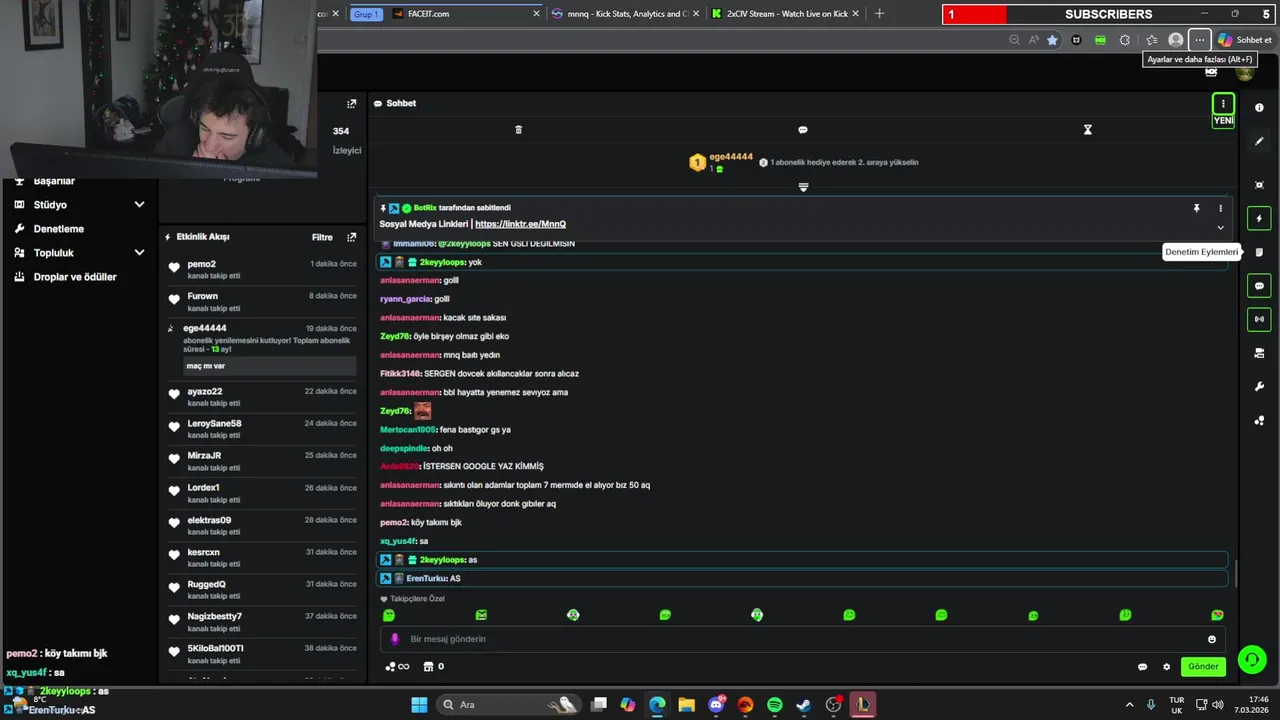Collapse the pinned message with the chevron
The image size is (1280, 720).
(1220, 227)
